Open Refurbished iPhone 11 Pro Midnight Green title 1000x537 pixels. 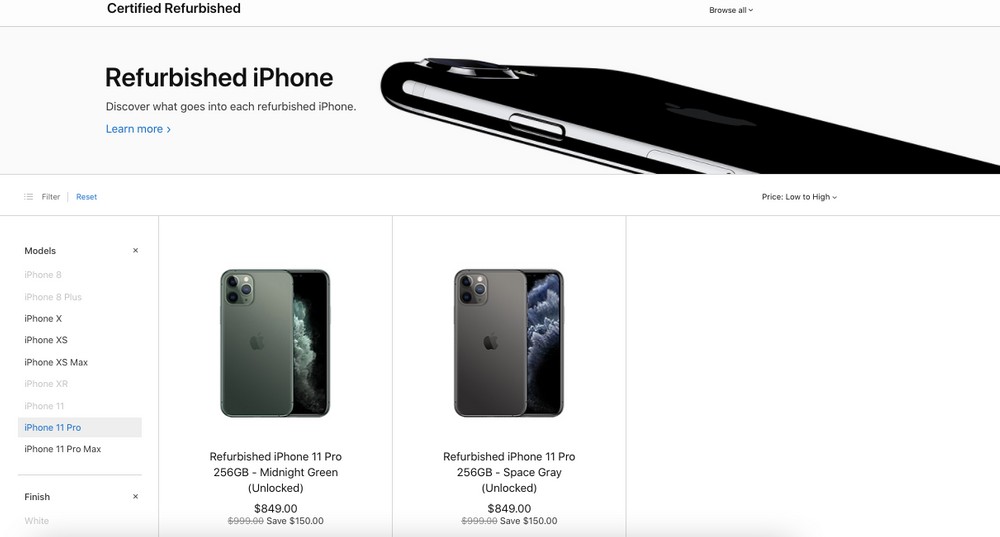[x=276, y=473]
